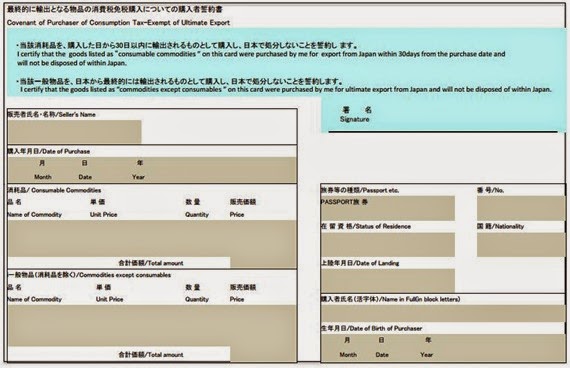The height and width of the screenshot is (368, 570).
Task: Click the 'Seller's Name' label
Action: tap(51, 115)
